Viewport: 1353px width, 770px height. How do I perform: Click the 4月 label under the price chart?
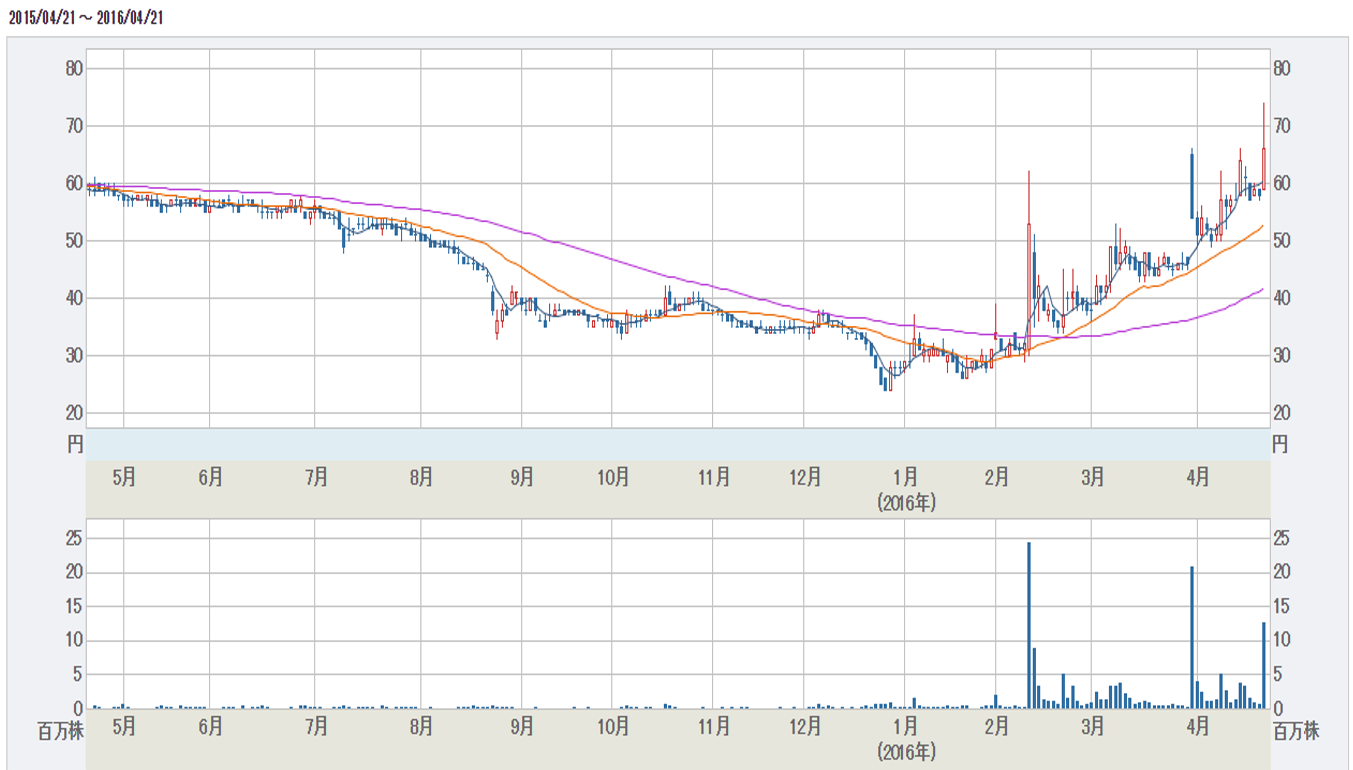tap(1197, 477)
